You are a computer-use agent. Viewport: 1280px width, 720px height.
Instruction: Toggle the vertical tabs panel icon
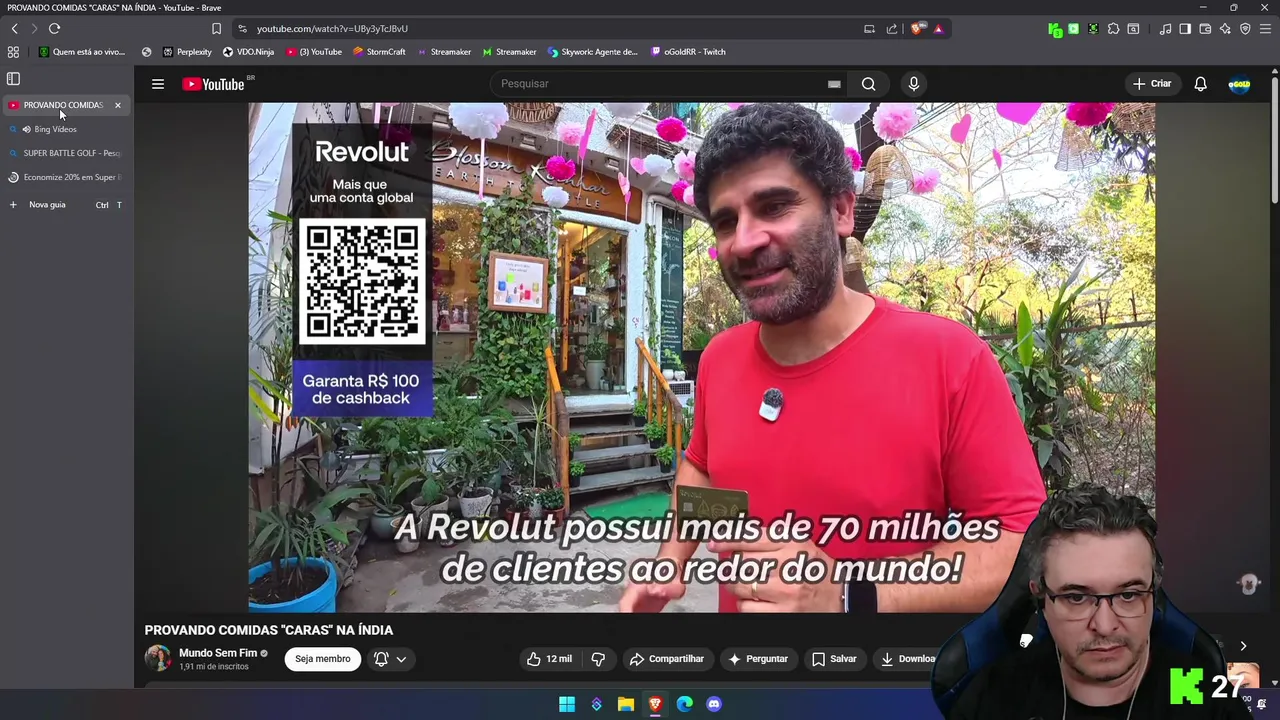pyautogui.click(x=13, y=79)
